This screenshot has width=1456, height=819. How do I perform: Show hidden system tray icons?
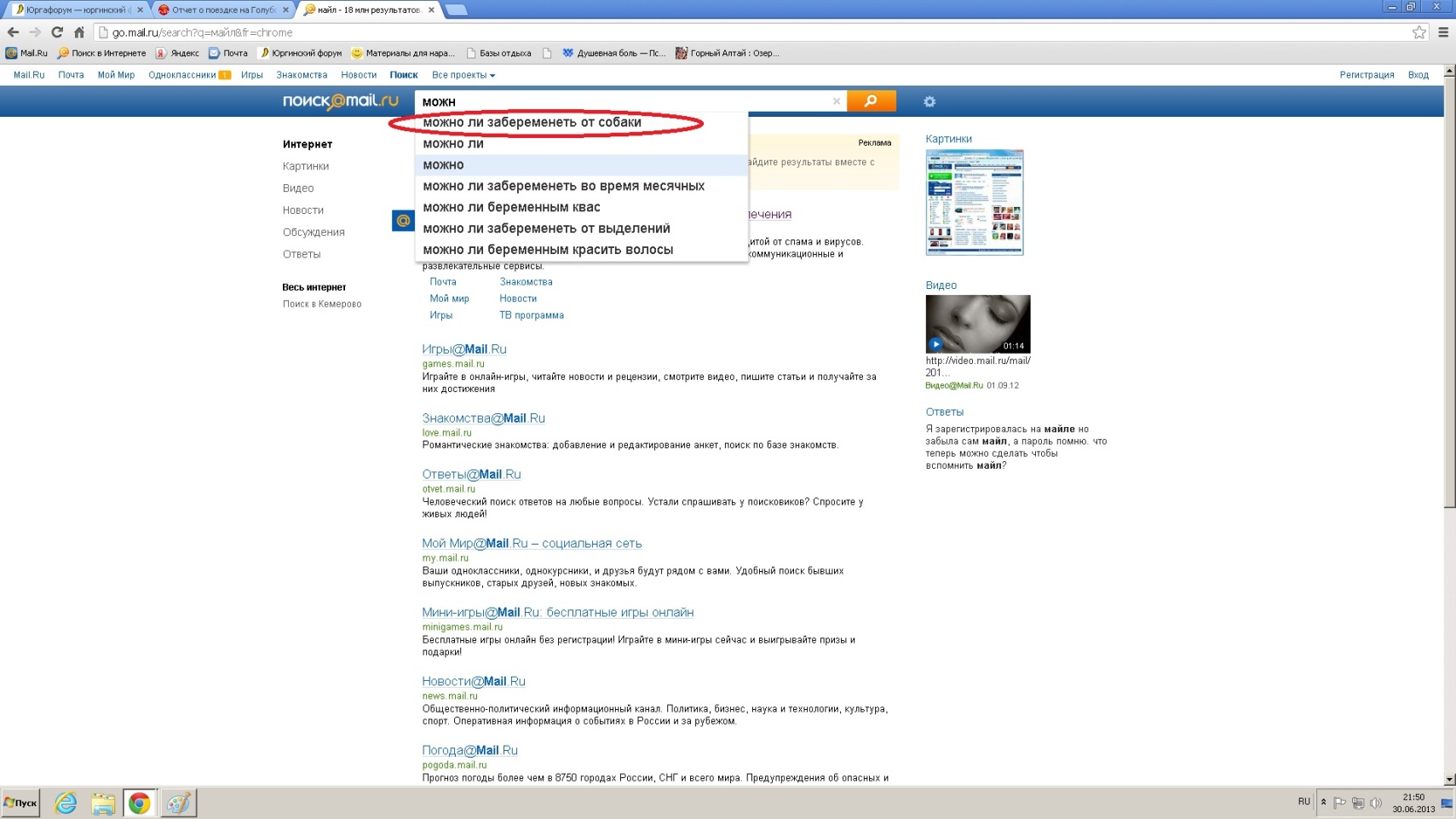[x=1323, y=802]
